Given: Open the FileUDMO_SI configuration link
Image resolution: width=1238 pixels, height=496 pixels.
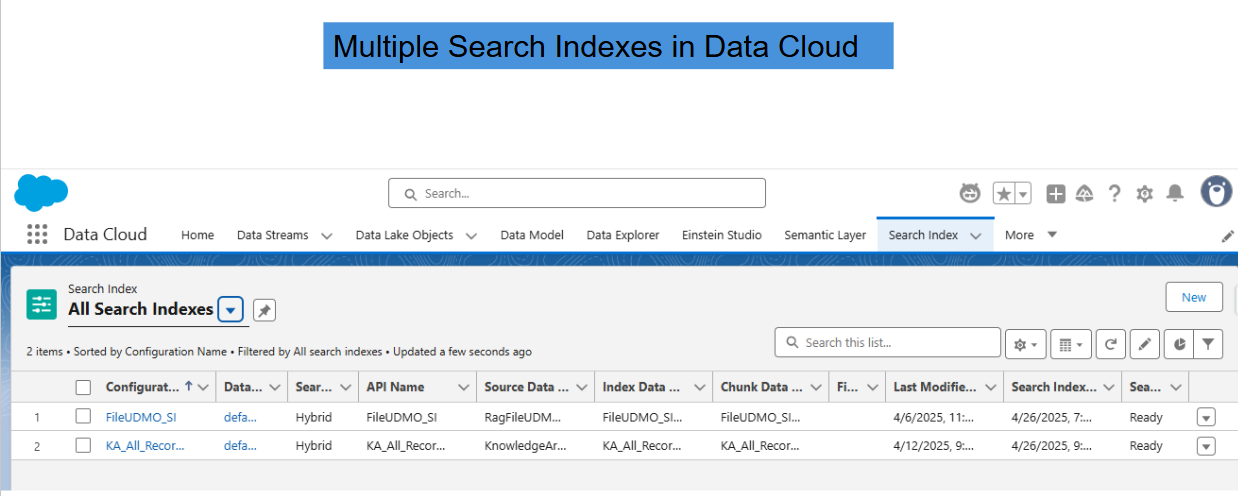Looking at the screenshot, I should pyautogui.click(x=141, y=417).
